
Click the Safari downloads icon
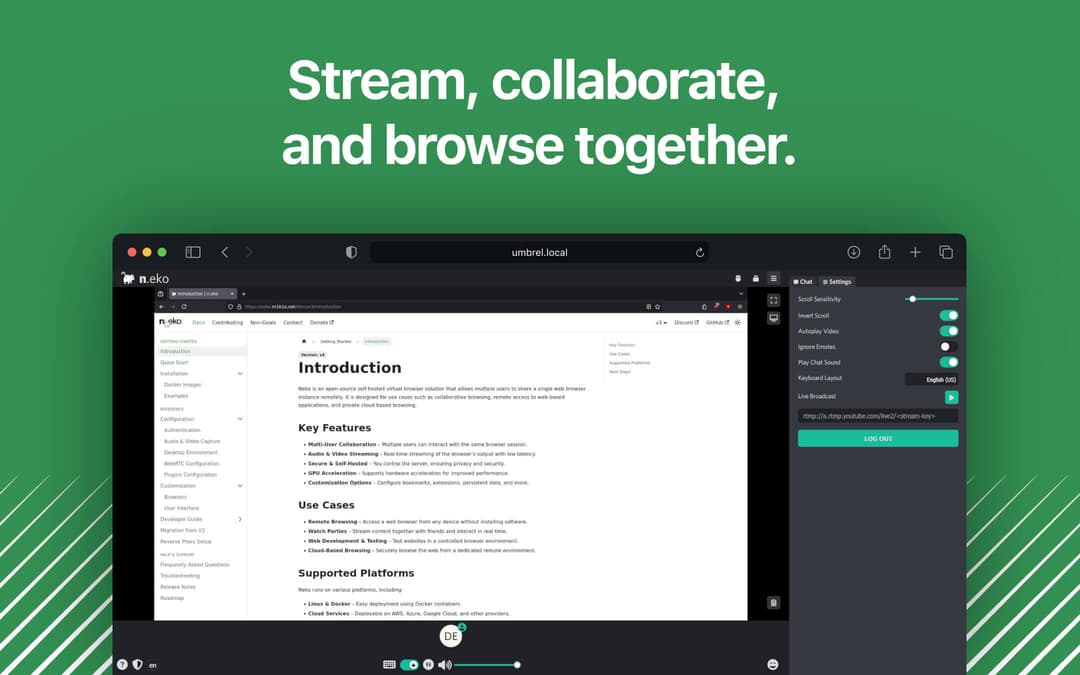point(853,252)
